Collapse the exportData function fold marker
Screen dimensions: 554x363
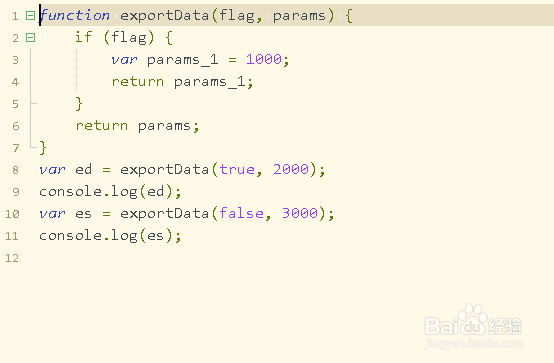(x=30, y=16)
